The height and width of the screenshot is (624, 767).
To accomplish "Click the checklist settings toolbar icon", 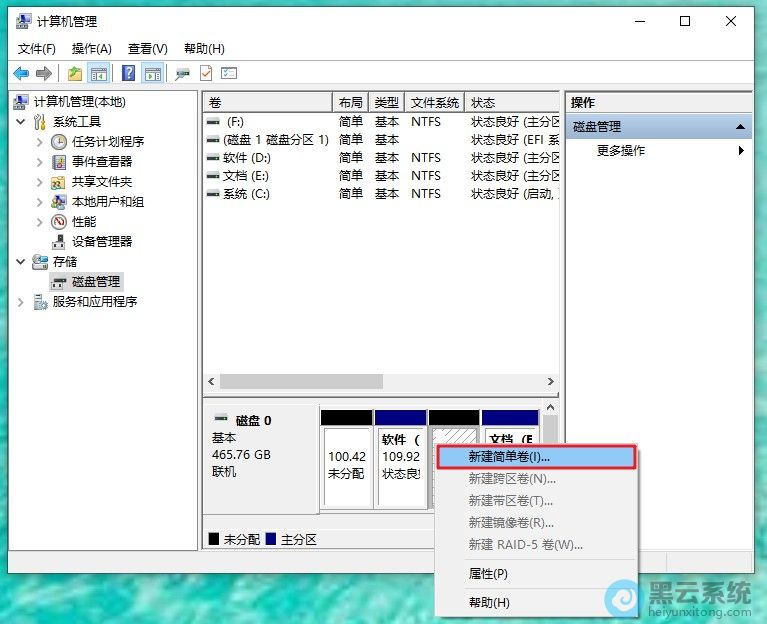I will [229, 73].
